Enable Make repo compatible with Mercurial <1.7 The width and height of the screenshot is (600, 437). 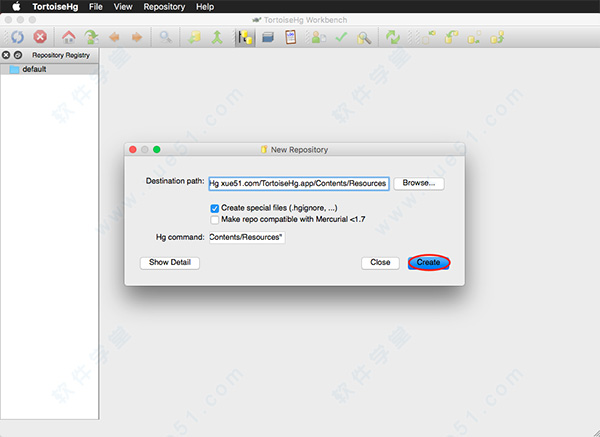point(215,220)
